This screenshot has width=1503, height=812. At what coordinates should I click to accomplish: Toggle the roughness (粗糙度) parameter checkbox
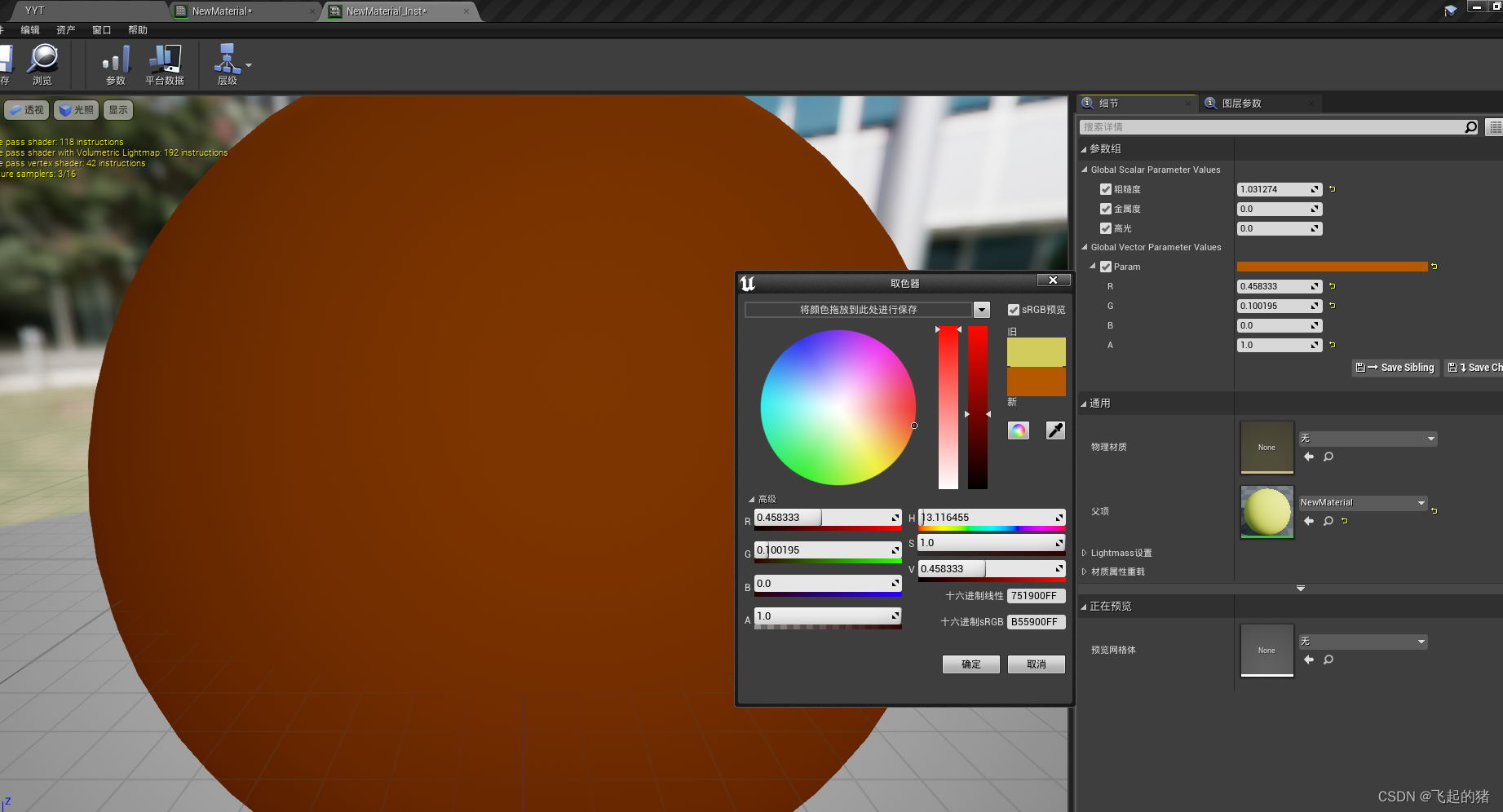click(x=1106, y=189)
